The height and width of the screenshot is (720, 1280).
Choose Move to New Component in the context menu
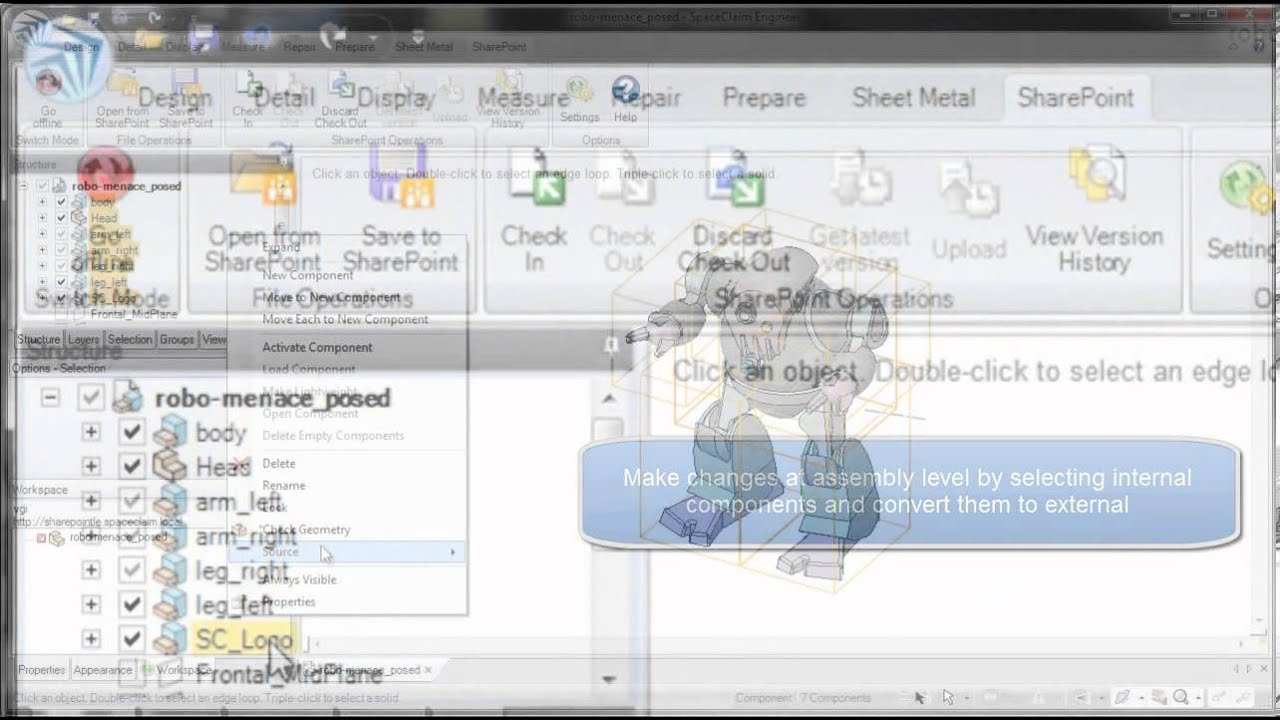click(331, 297)
